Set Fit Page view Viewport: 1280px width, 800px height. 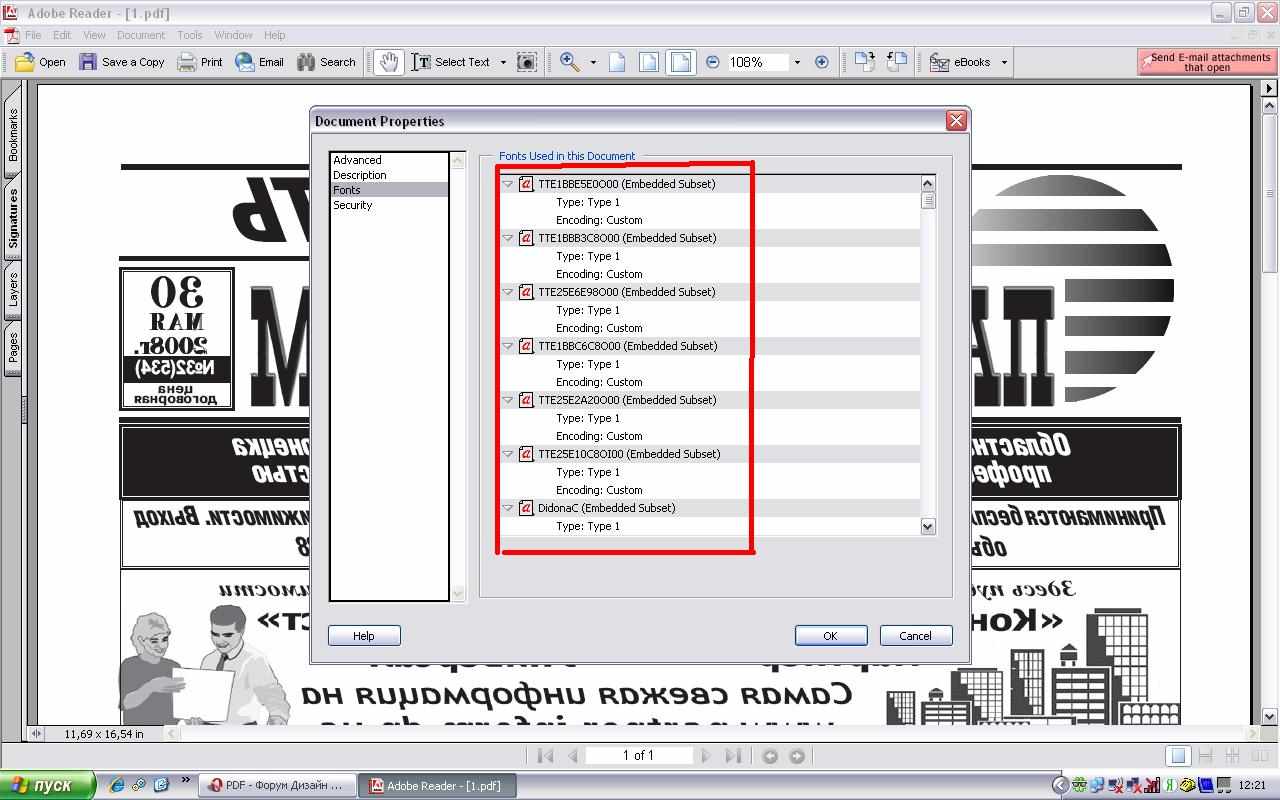point(649,62)
